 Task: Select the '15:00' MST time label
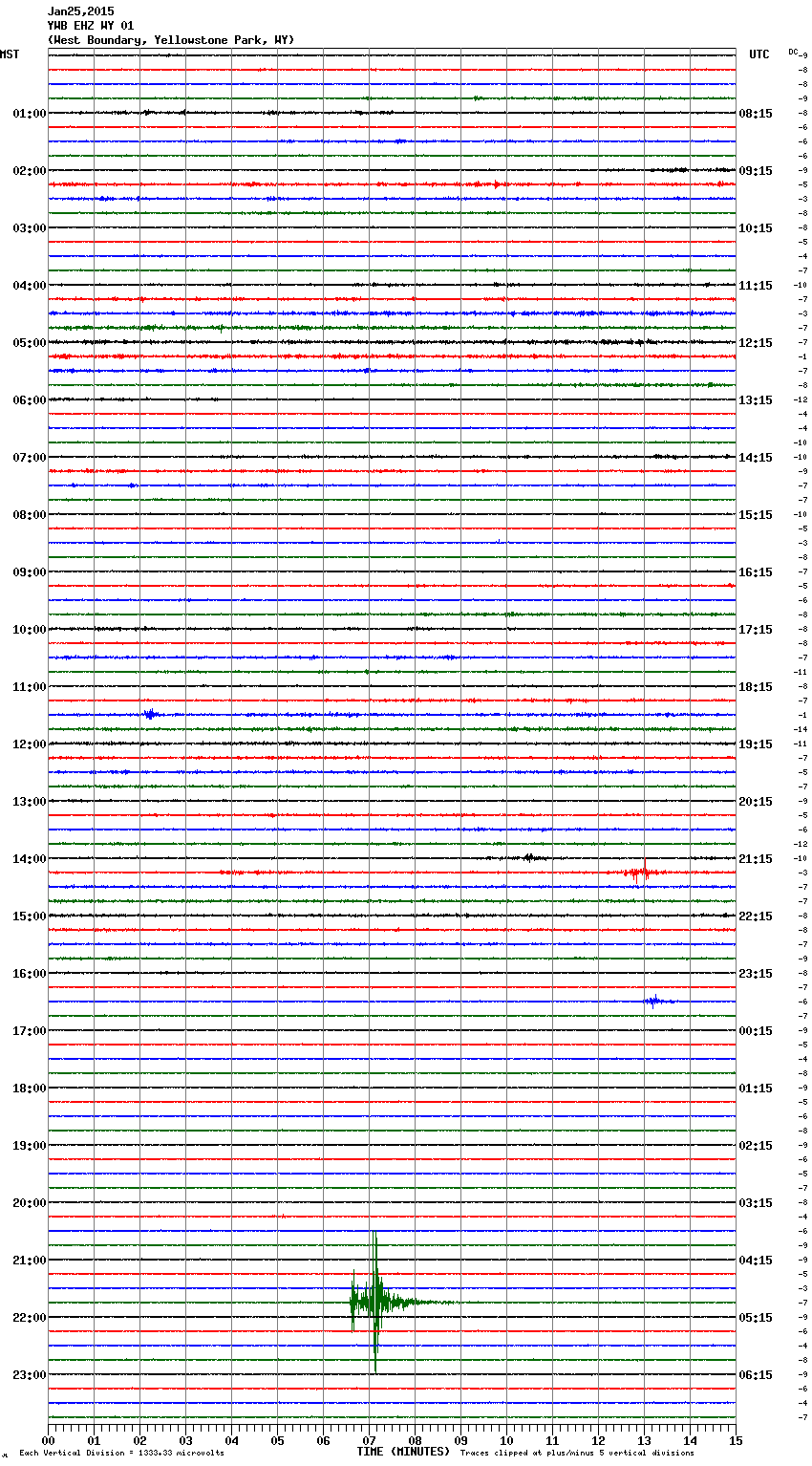coord(30,916)
